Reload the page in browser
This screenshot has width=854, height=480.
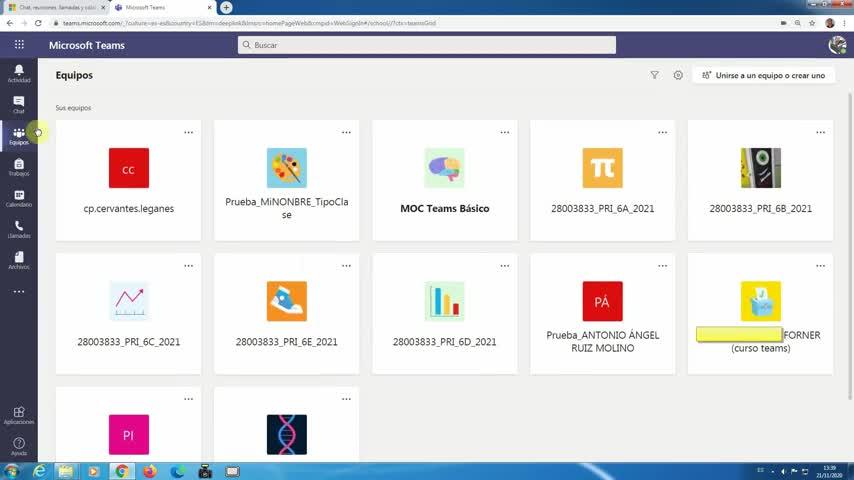tap(38, 23)
